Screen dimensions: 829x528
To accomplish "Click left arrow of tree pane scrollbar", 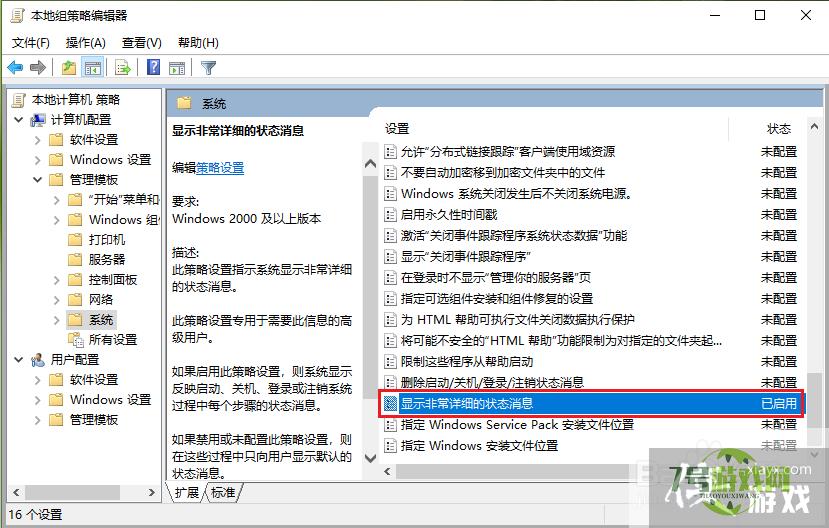I will [x=16, y=492].
